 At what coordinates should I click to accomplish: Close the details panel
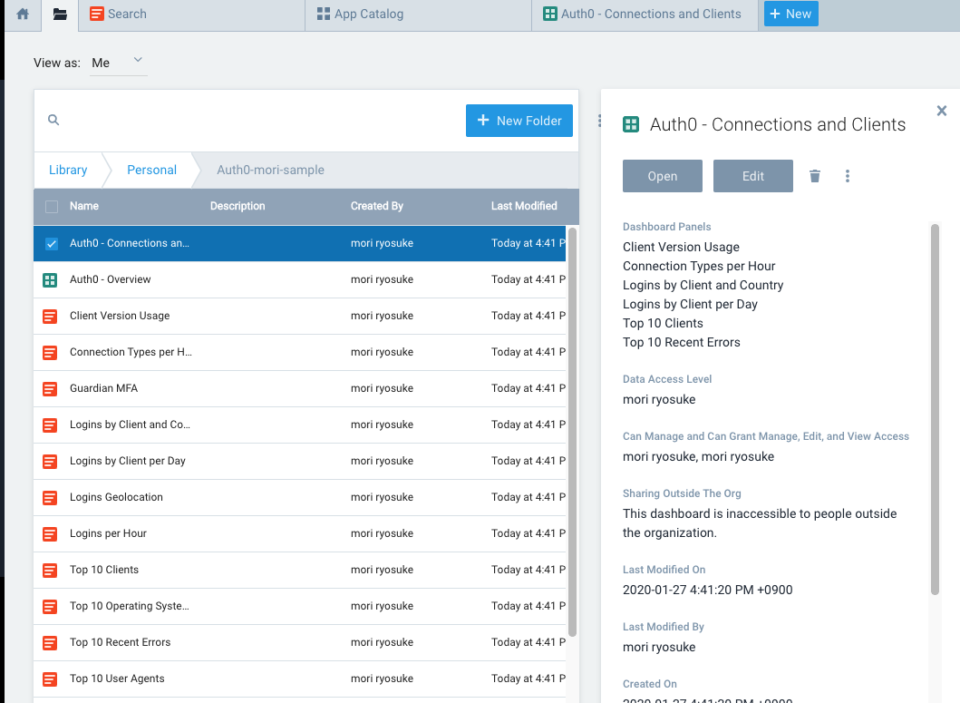[942, 110]
